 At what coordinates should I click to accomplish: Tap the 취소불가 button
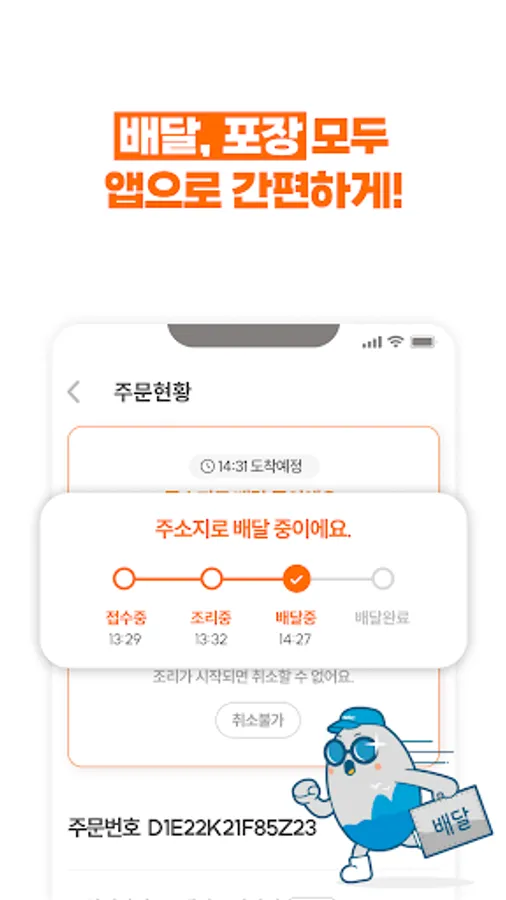(x=258, y=720)
